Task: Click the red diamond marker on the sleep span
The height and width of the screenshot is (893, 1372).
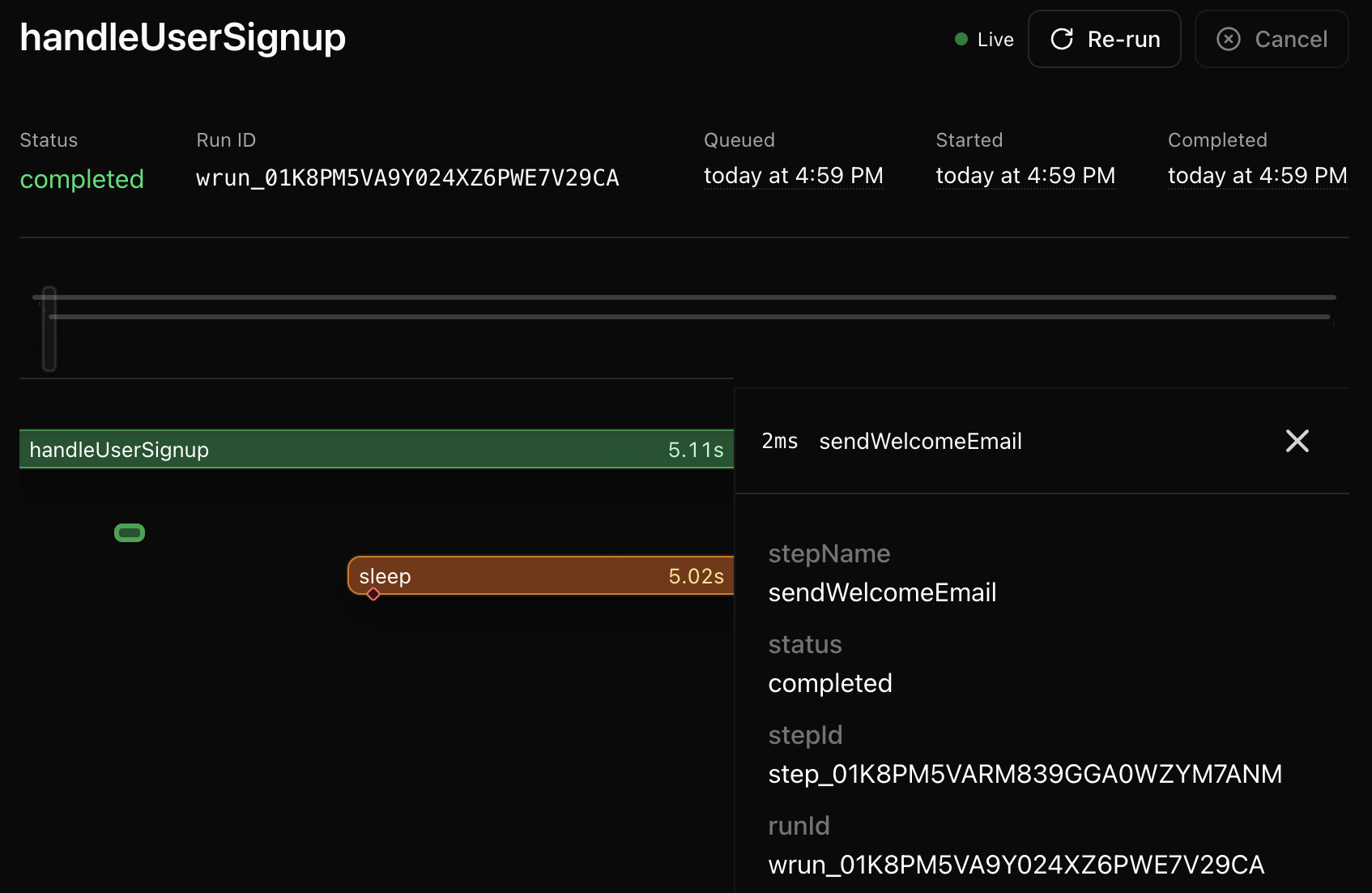Action: pos(373,595)
